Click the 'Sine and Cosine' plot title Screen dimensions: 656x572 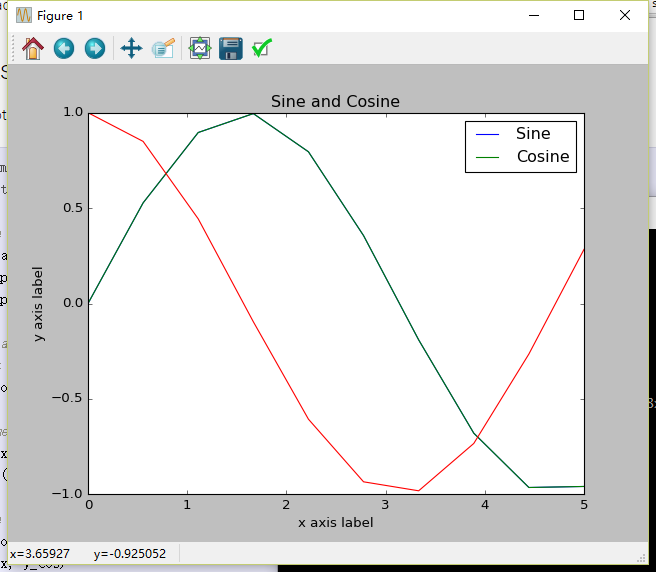(335, 101)
